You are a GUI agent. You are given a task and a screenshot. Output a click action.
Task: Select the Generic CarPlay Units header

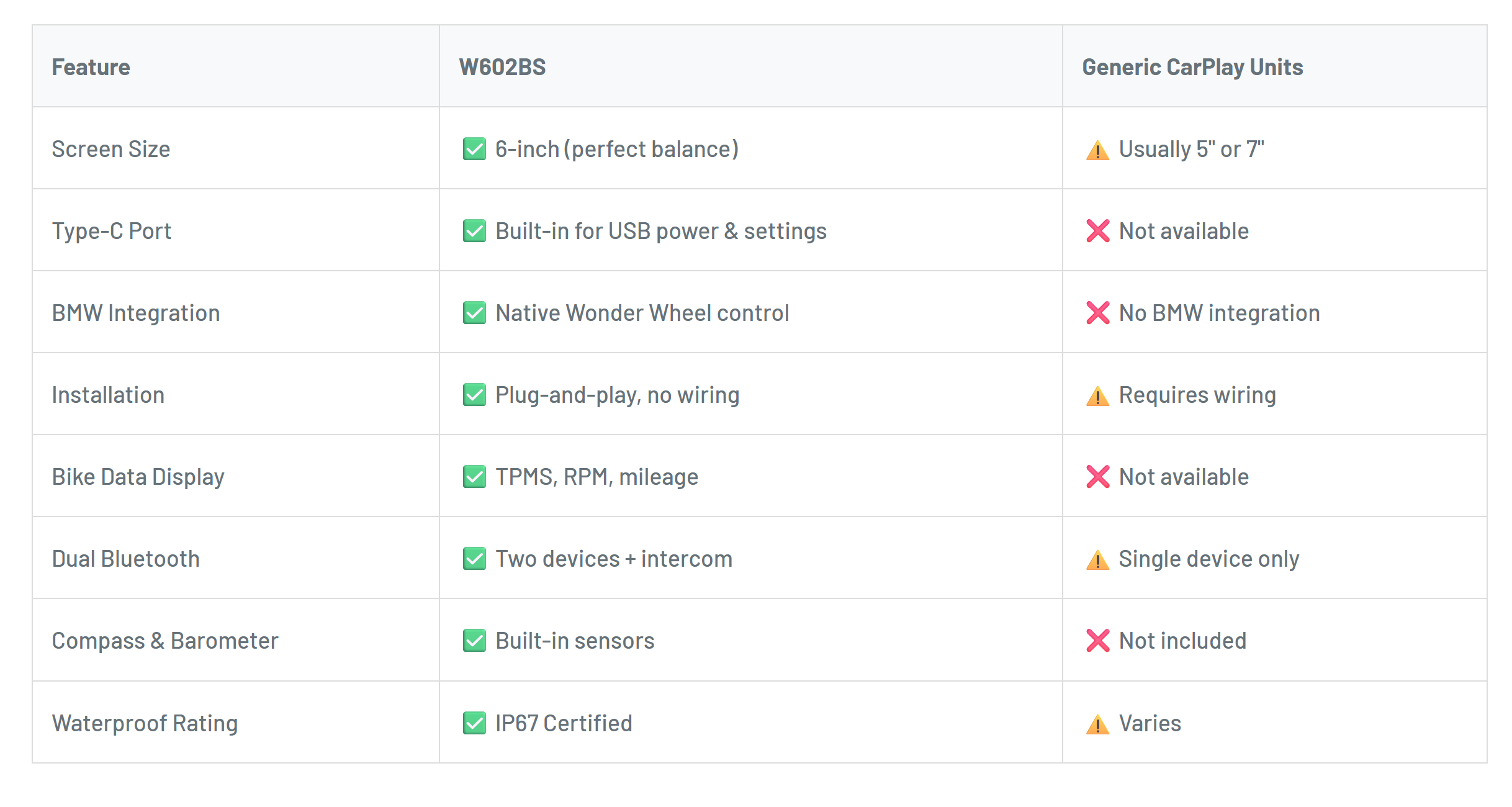1192,67
